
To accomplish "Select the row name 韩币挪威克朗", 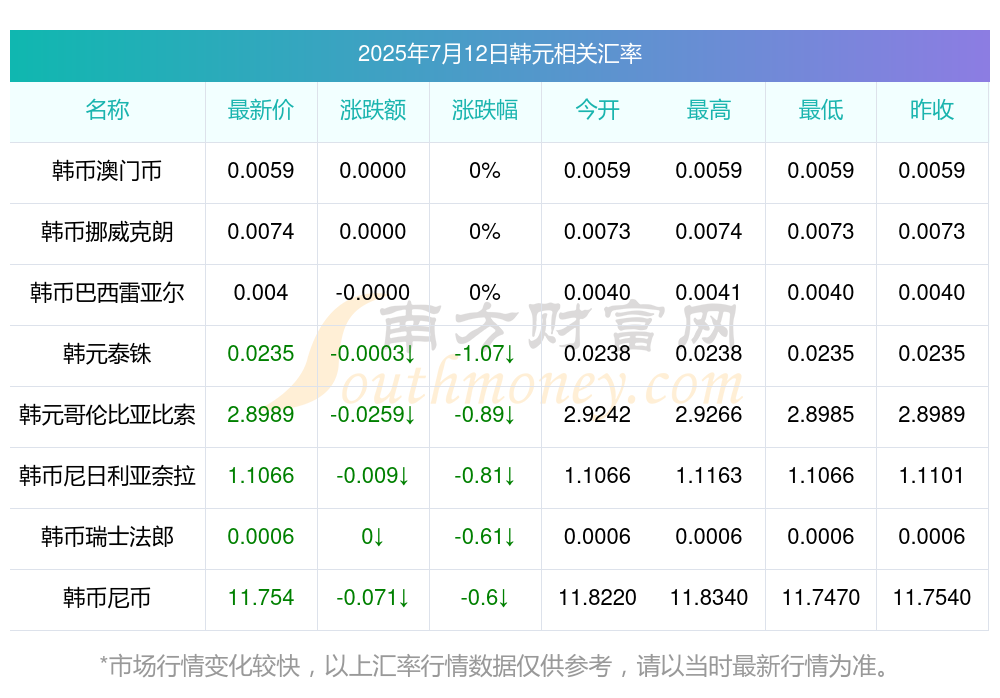I will 107,232.
